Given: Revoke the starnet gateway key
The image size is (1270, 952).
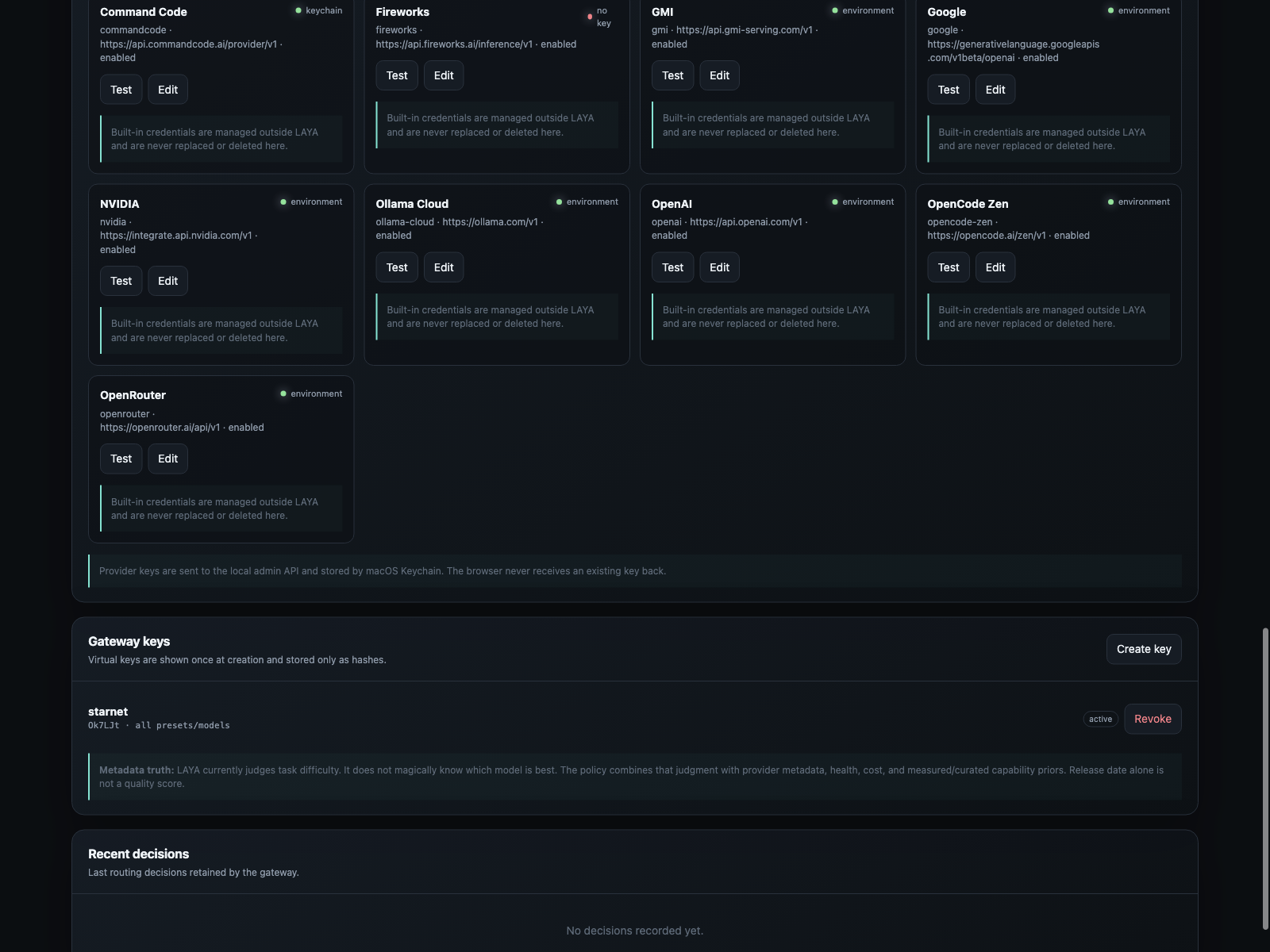Looking at the screenshot, I should coord(1153,719).
